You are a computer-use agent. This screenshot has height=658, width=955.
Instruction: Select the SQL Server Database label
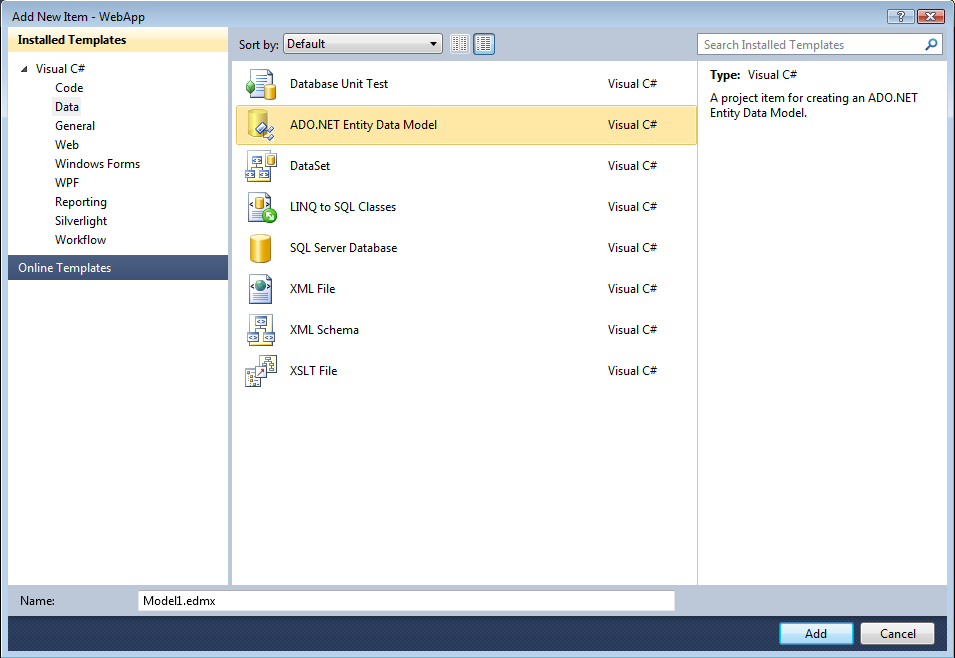tap(344, 248)
